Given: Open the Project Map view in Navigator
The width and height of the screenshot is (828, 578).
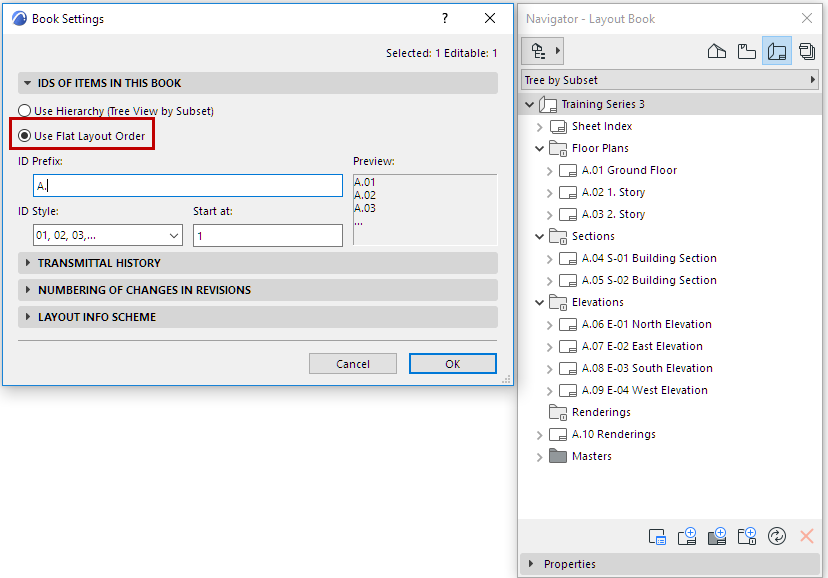Looking at the screenshot, I should 717,51.
